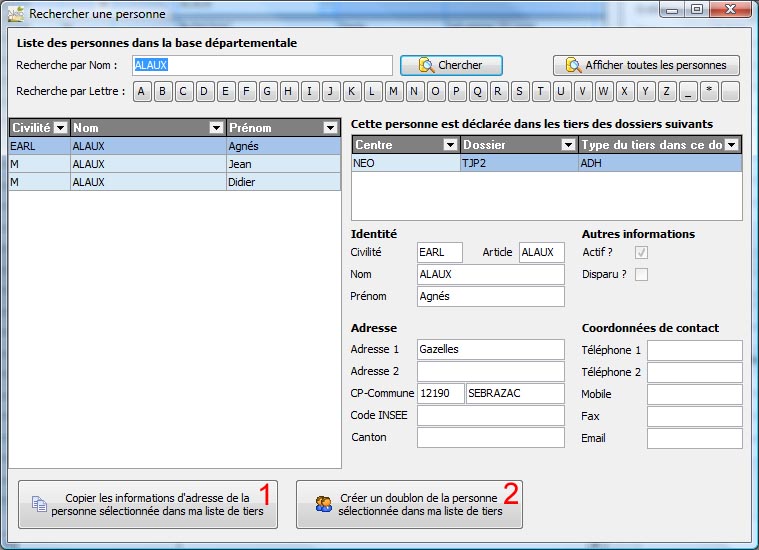
Task: Filter by letter W
Action: 604,91
